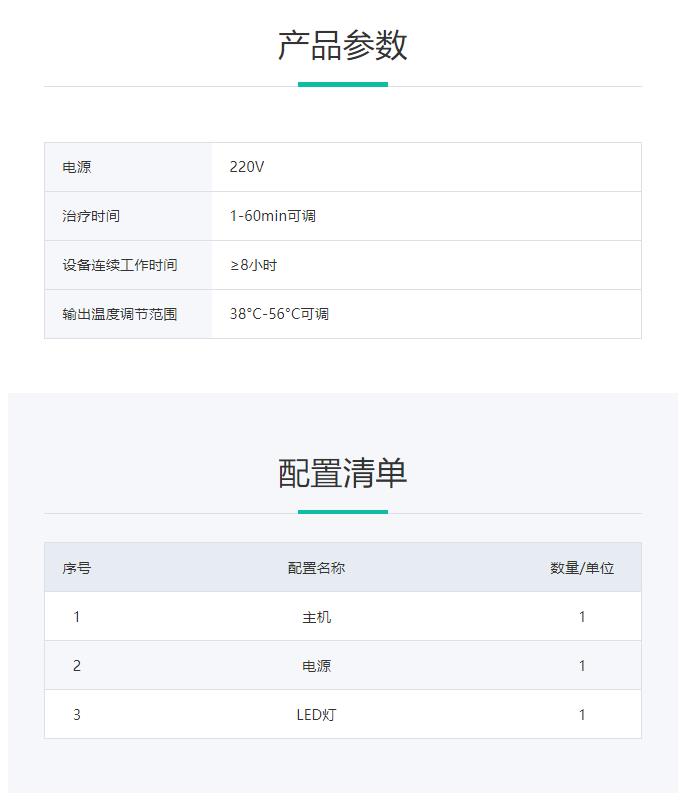Click serial number 2 in configuration list

coord(77,666)
